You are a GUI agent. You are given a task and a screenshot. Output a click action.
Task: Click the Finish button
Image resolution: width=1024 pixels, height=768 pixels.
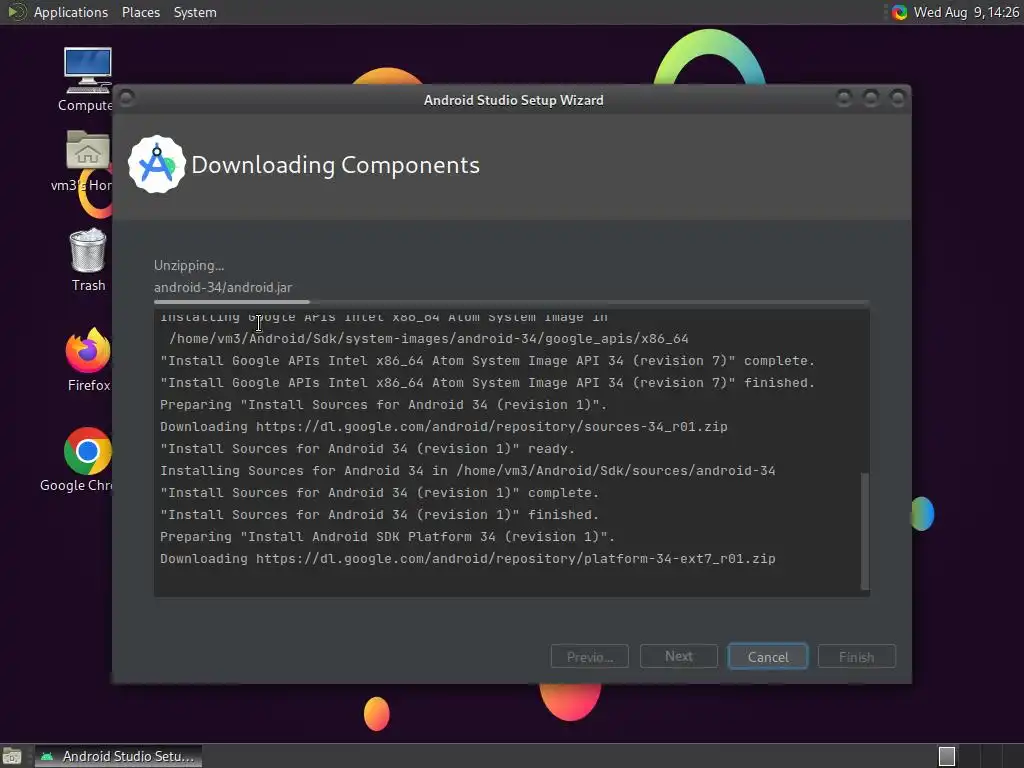[857, 656]
